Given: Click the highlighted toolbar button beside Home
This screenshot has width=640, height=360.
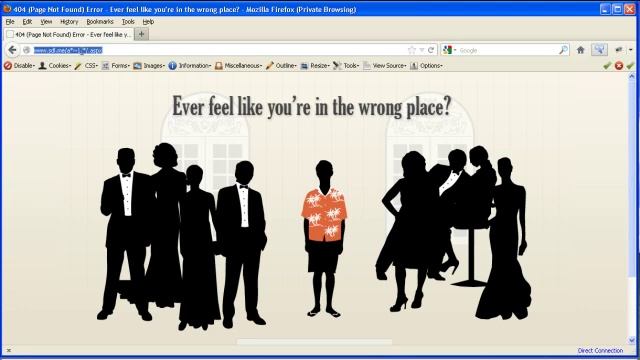Looking at the screenshot, I should pos(599,50).
